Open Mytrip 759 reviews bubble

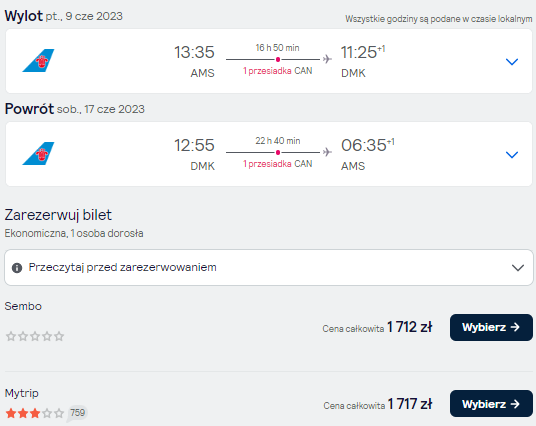tap(77, 413)
